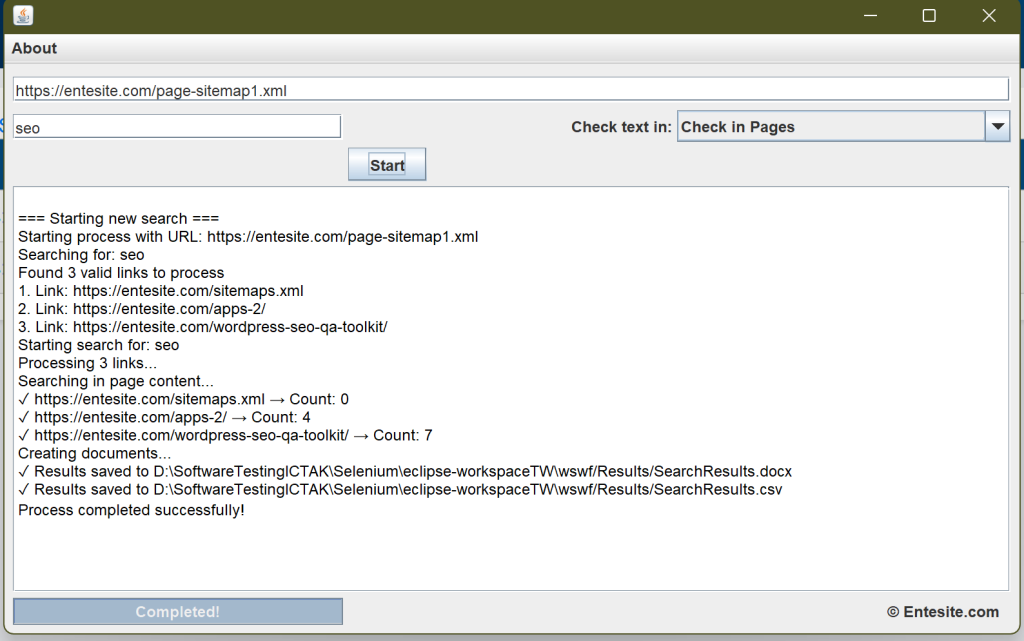
Task: Click the sitemap URL input field
Action: point(510,90)
